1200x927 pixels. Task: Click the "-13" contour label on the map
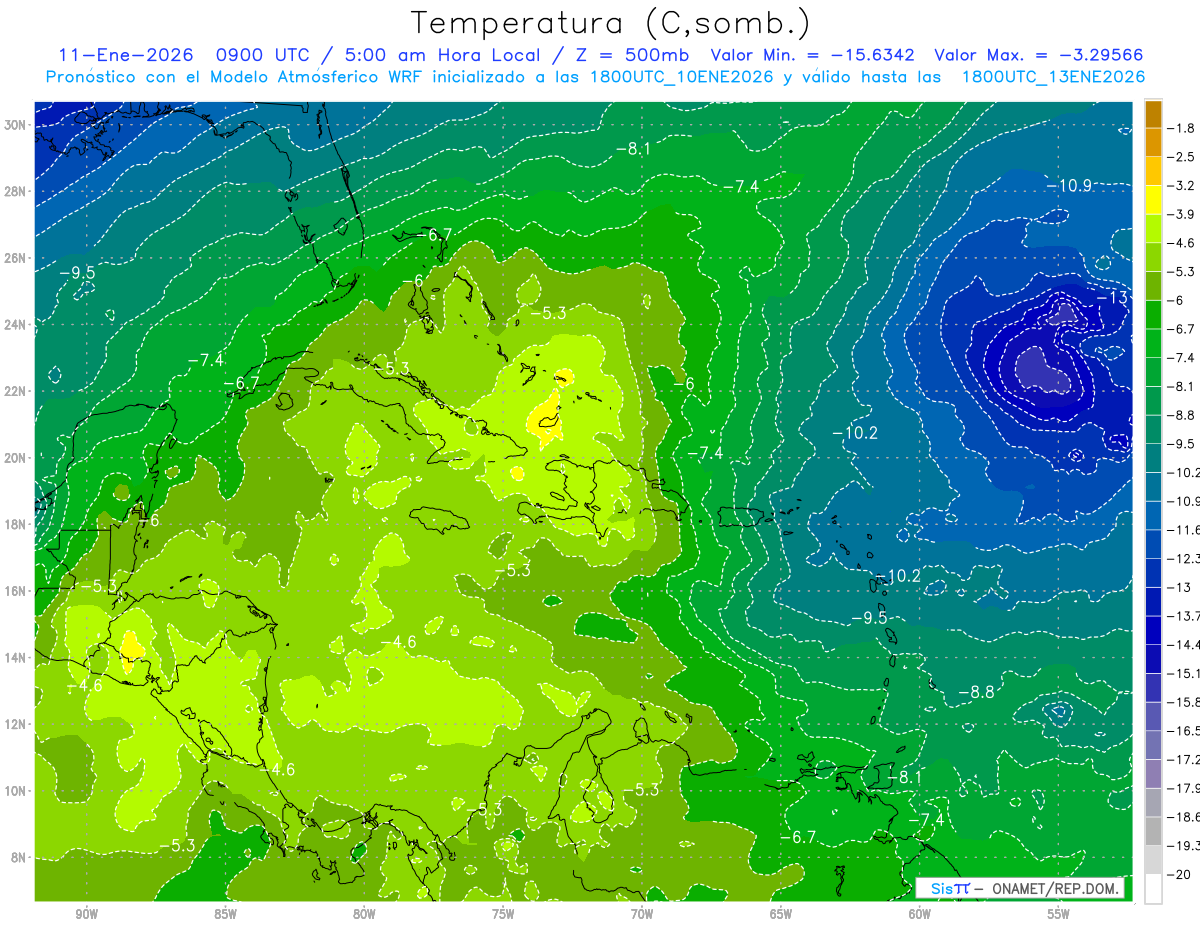tap(1112, 298)
